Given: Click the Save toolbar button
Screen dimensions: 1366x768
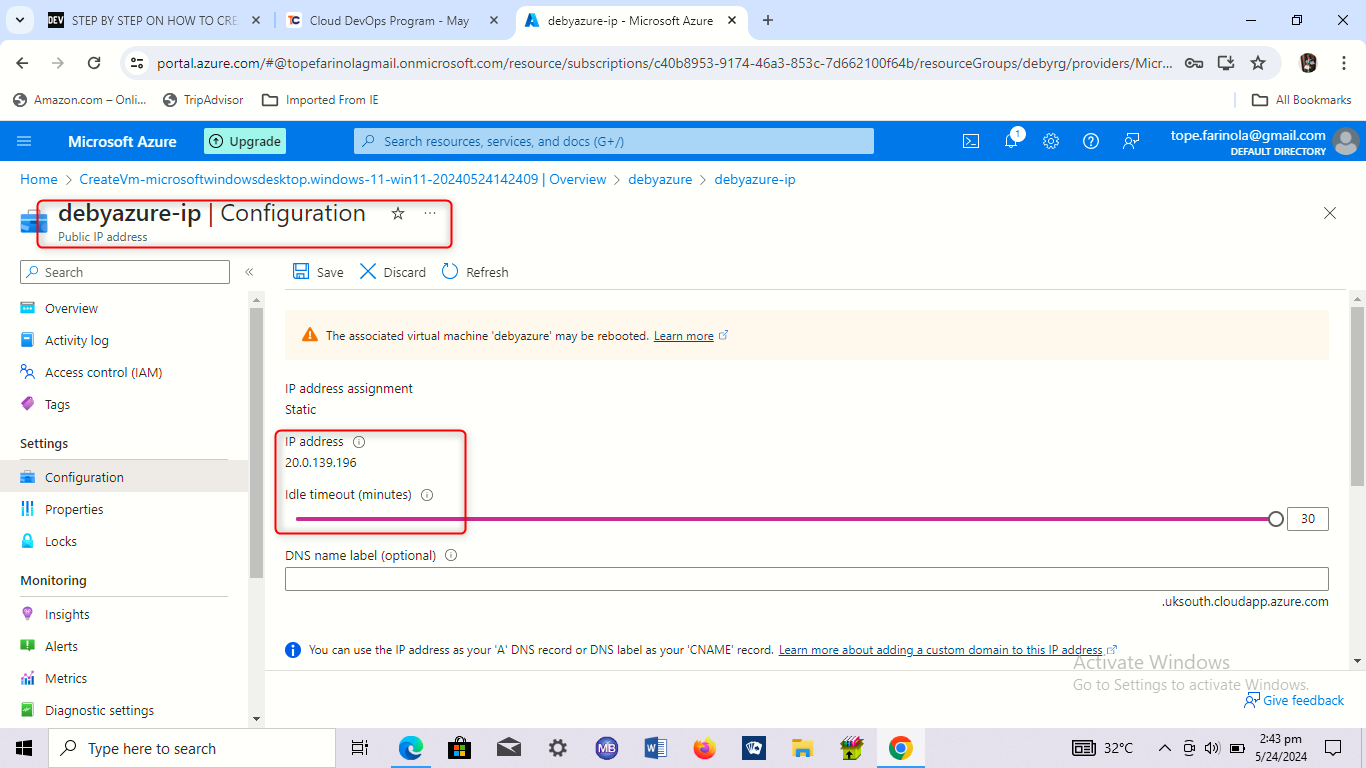Looking at the screenshot, I should (x=318, y=272).
